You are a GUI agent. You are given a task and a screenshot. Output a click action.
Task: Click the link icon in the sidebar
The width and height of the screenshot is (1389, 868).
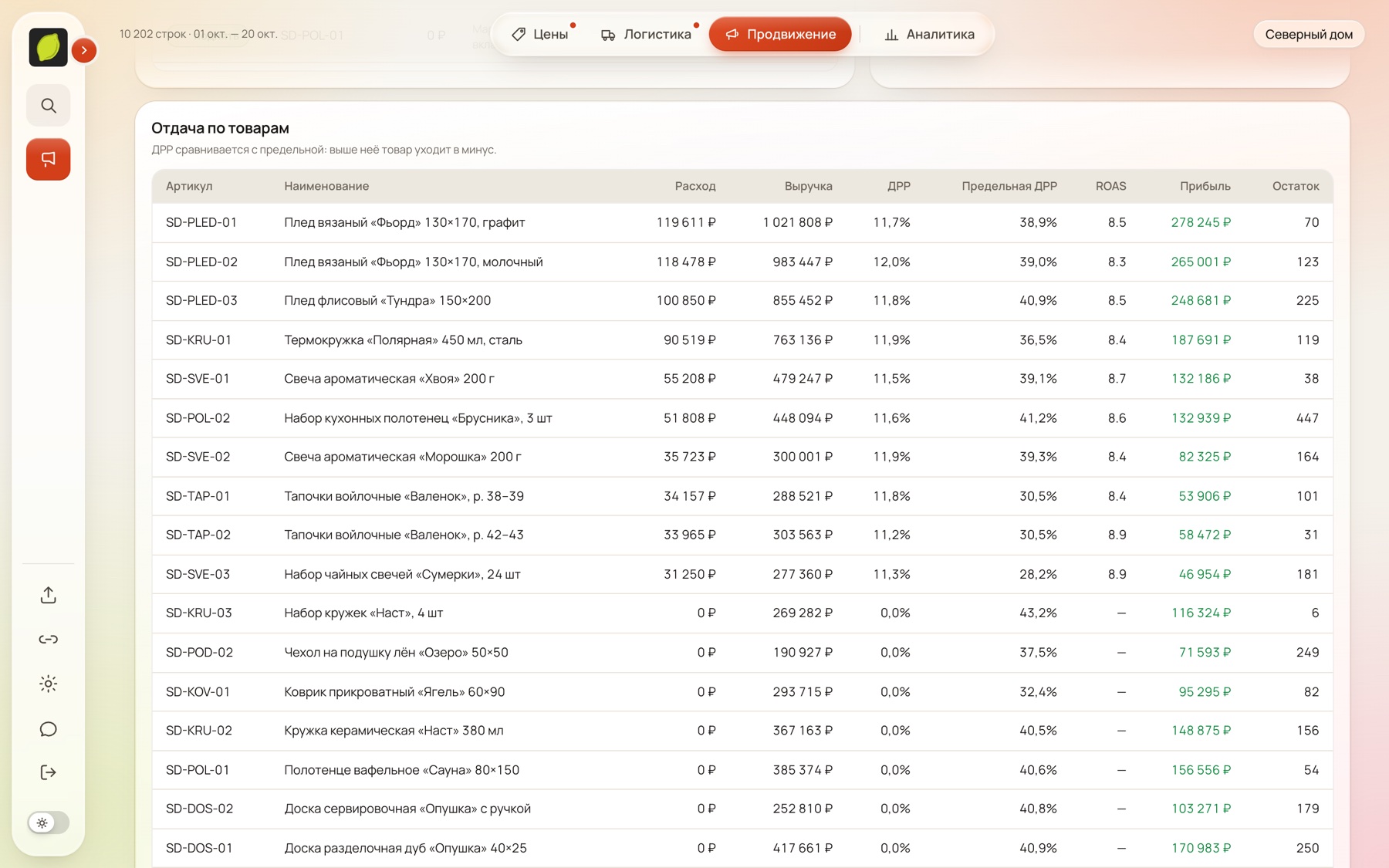(x=49, y=639)
